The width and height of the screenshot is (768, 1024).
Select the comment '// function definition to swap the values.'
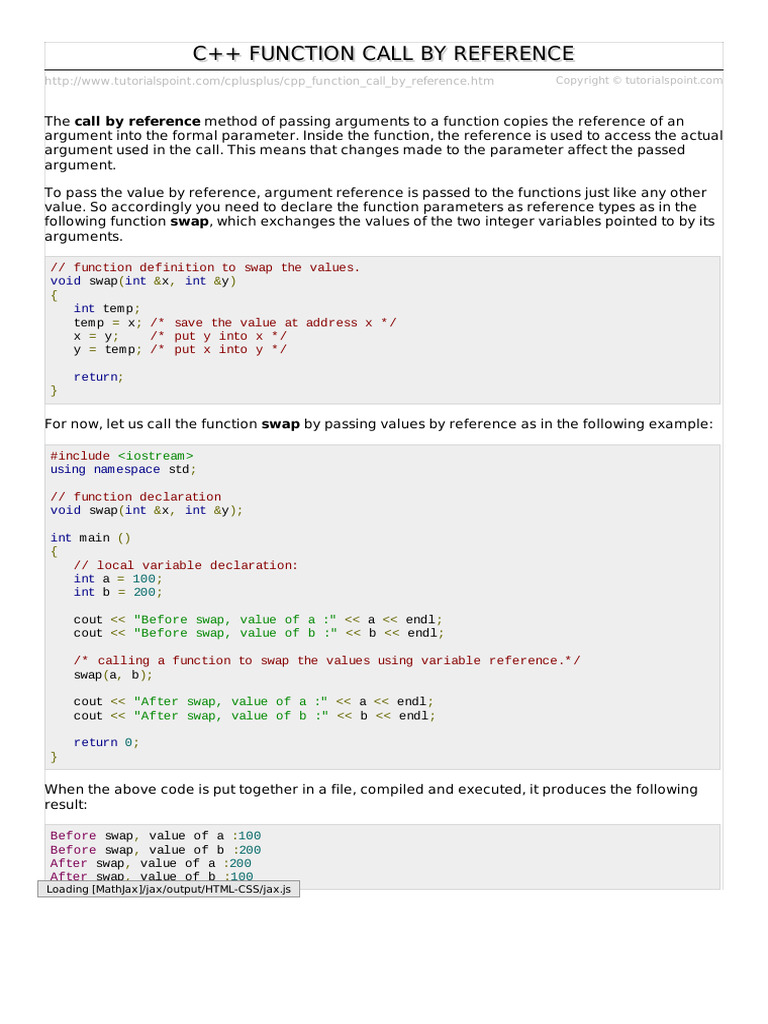[205, 267]
